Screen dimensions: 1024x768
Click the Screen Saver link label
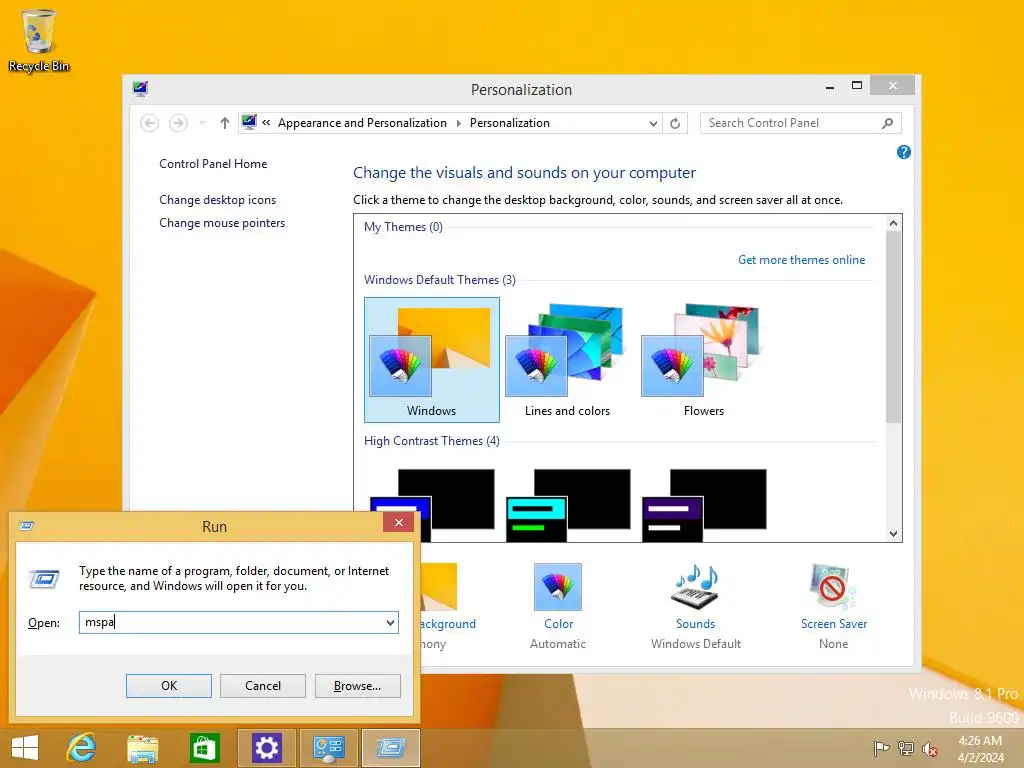pos(834,624)
